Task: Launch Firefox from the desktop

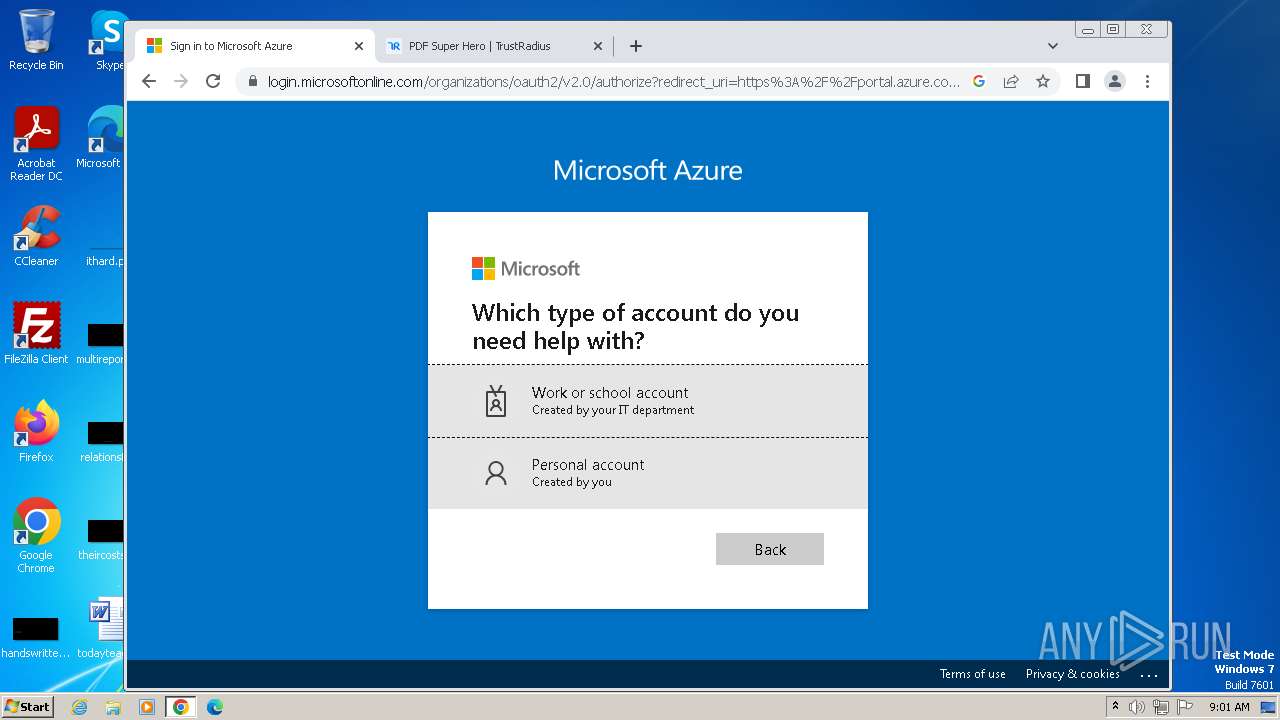Action: click(36, 431)
